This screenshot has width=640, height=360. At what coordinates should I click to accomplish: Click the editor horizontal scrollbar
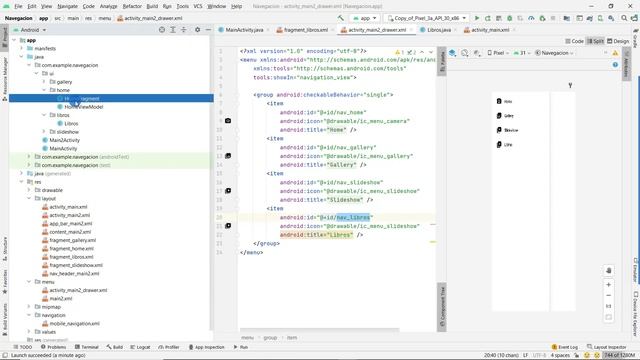[x=319, y=329]
